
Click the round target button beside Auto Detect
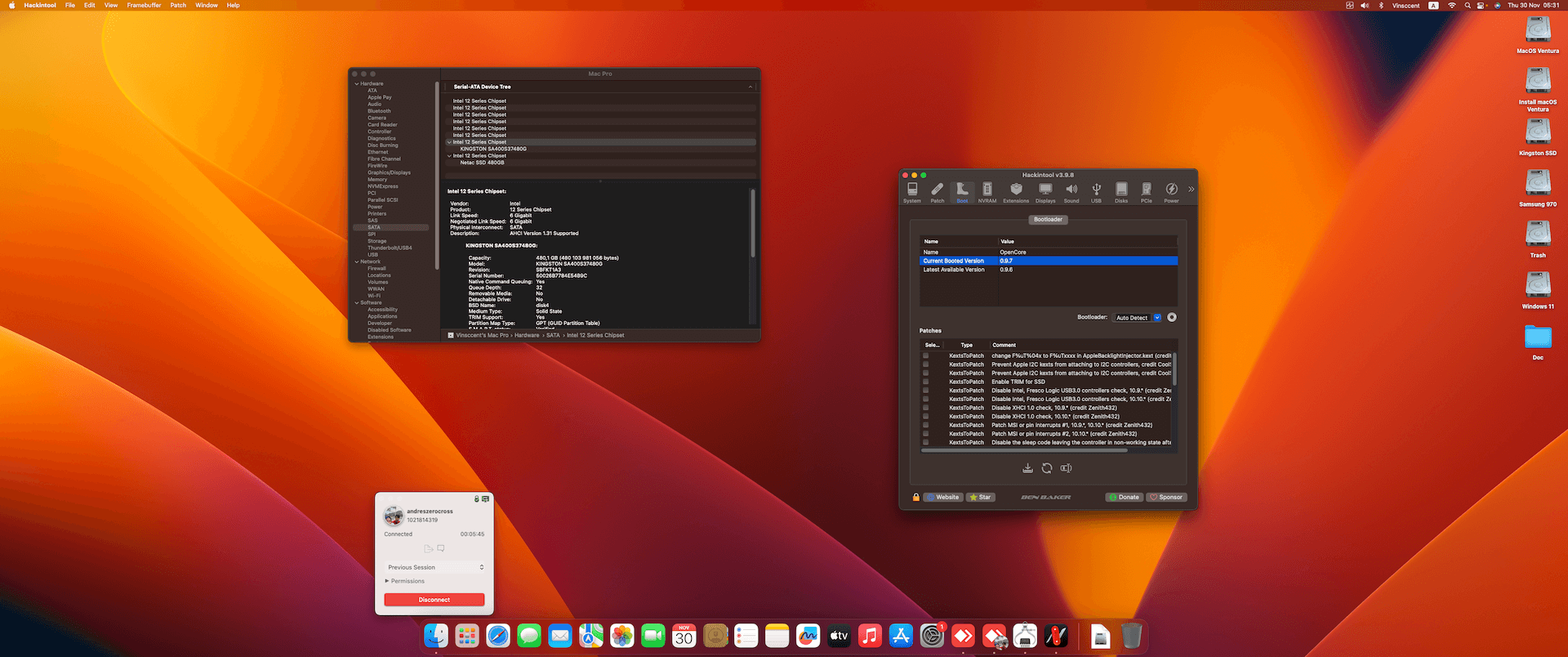tap(1172, 317)
